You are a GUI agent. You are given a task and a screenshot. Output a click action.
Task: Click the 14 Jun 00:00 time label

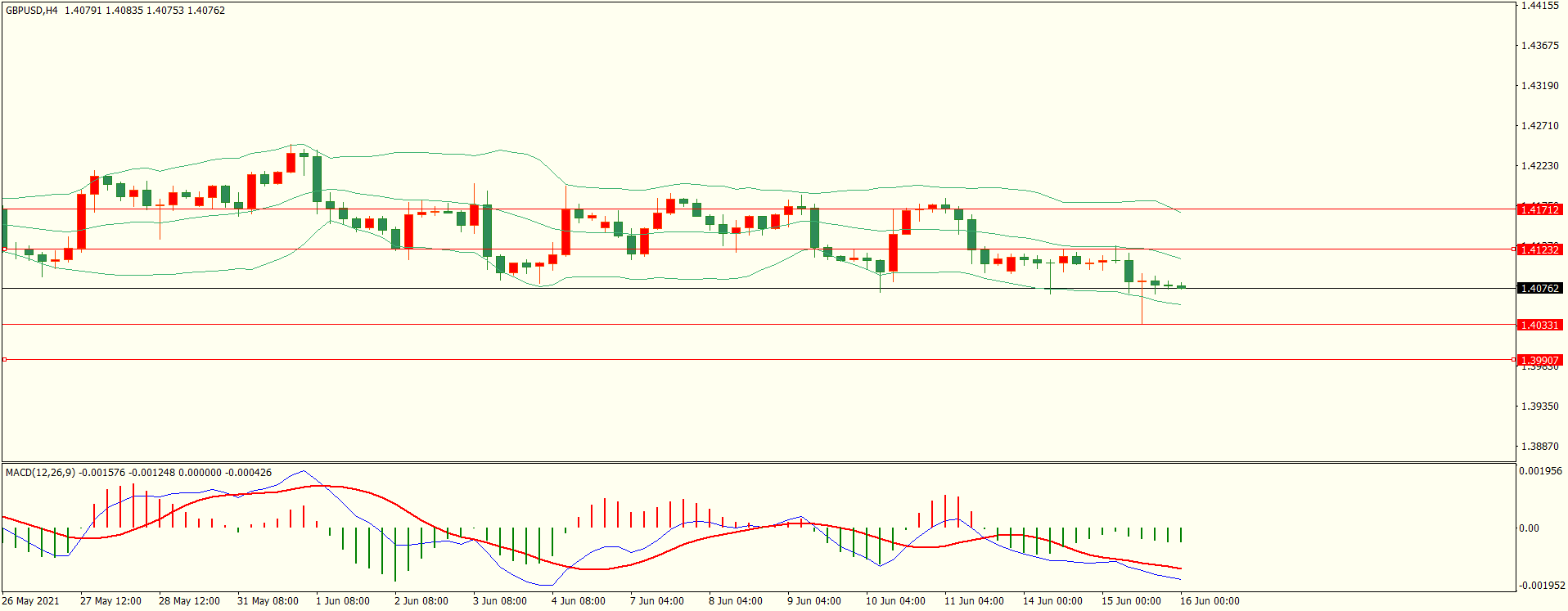click(x=1052, y=600)
